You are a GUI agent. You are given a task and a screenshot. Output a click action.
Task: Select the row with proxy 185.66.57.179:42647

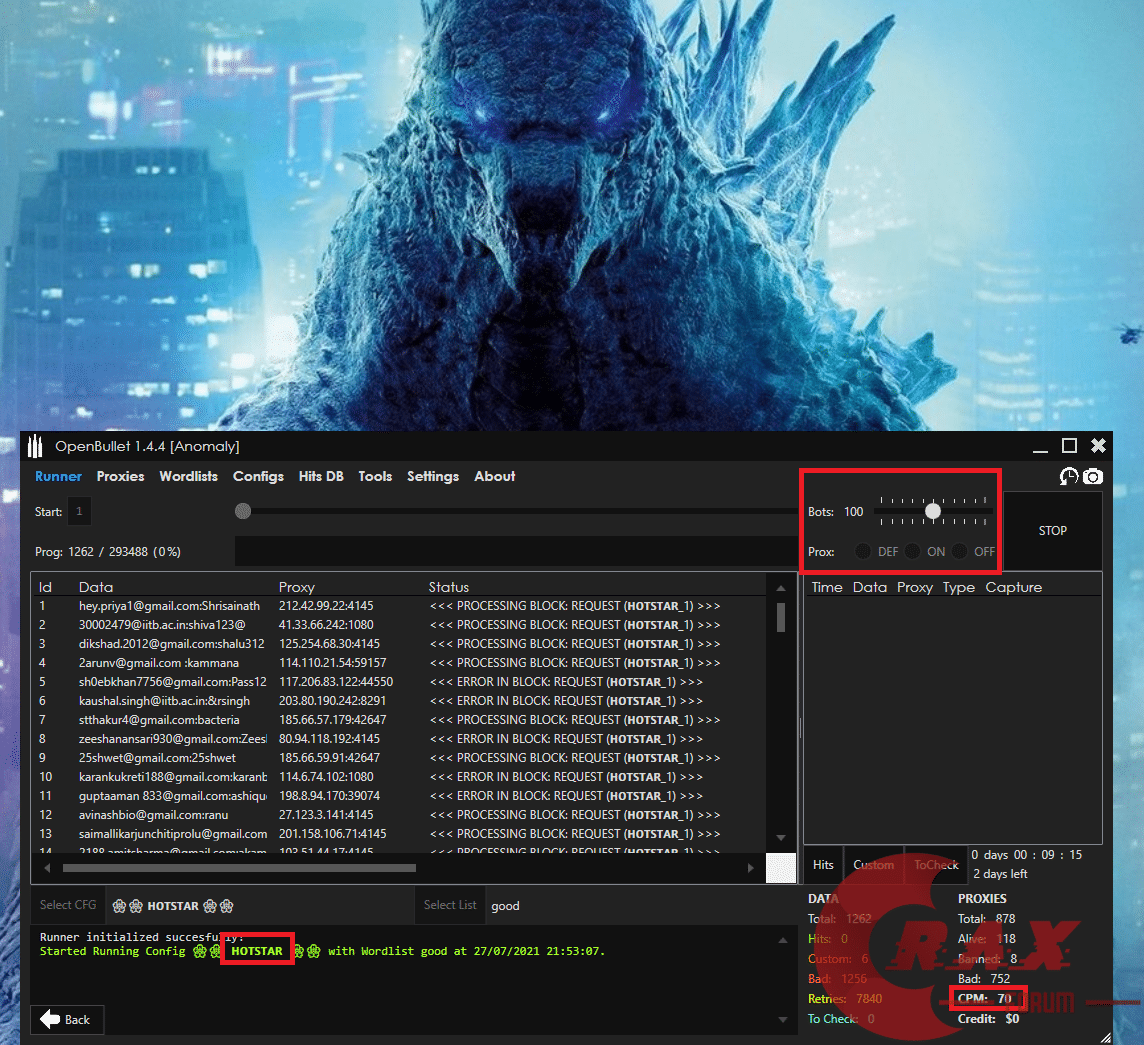click(x=398, y=720)
